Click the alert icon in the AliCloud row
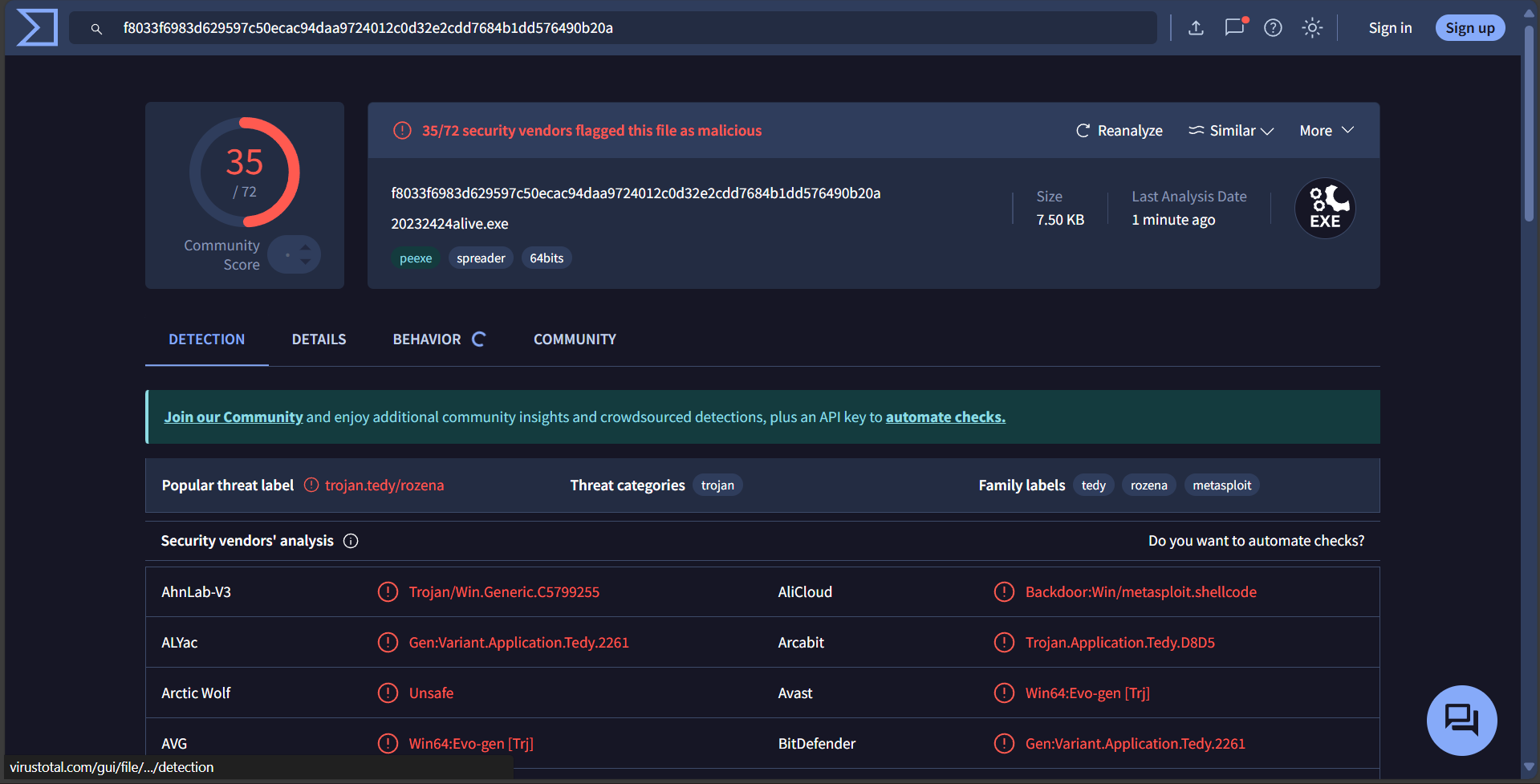 [x=1004, y=592]
